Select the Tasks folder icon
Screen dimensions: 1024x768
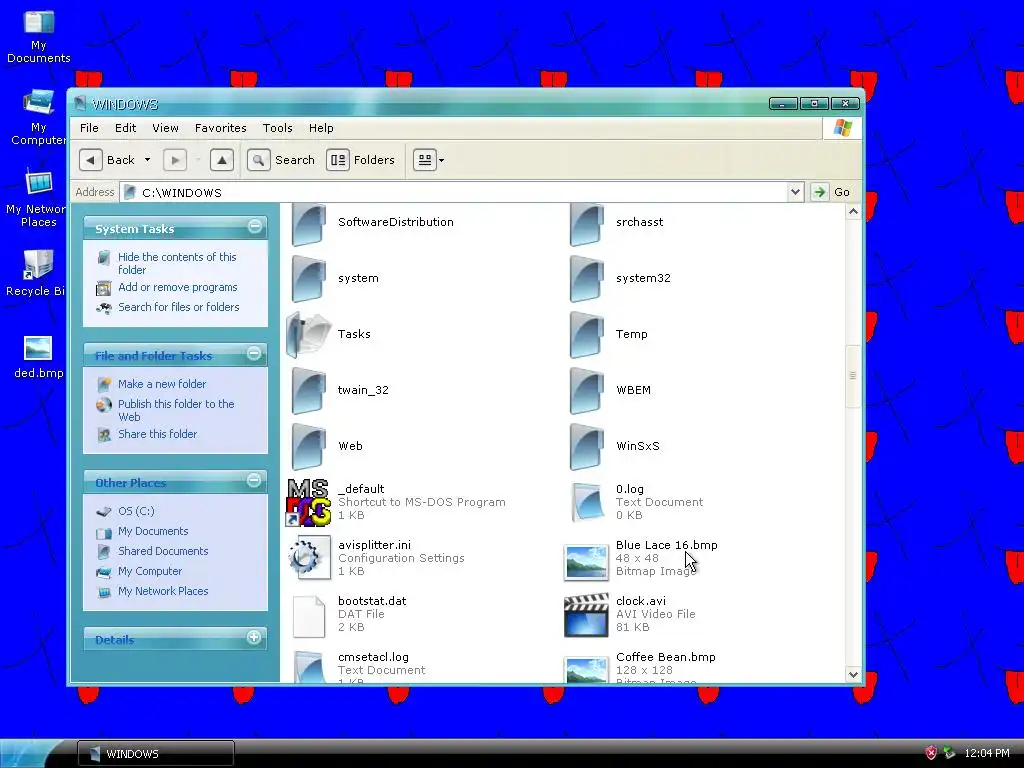point(308,335)
